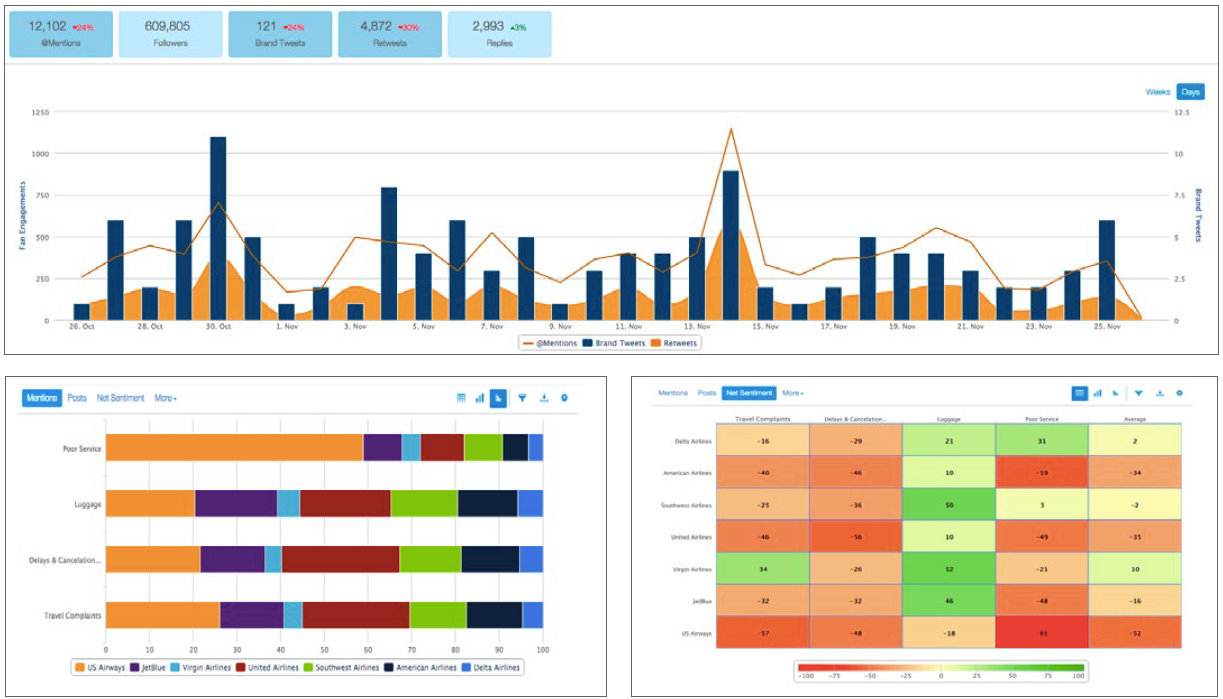Click highlighted stacked chart icon in bar panel
The image size is (1223, 699).
[x=498, y=398]
